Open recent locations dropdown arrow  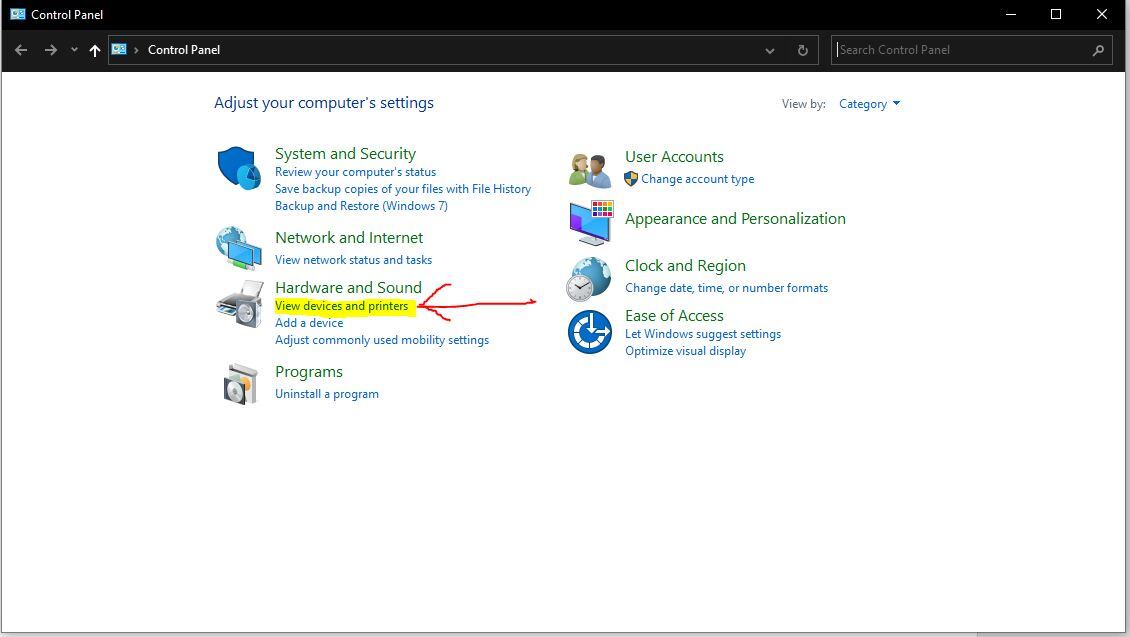pyautogui.click(x=74, y=50)
